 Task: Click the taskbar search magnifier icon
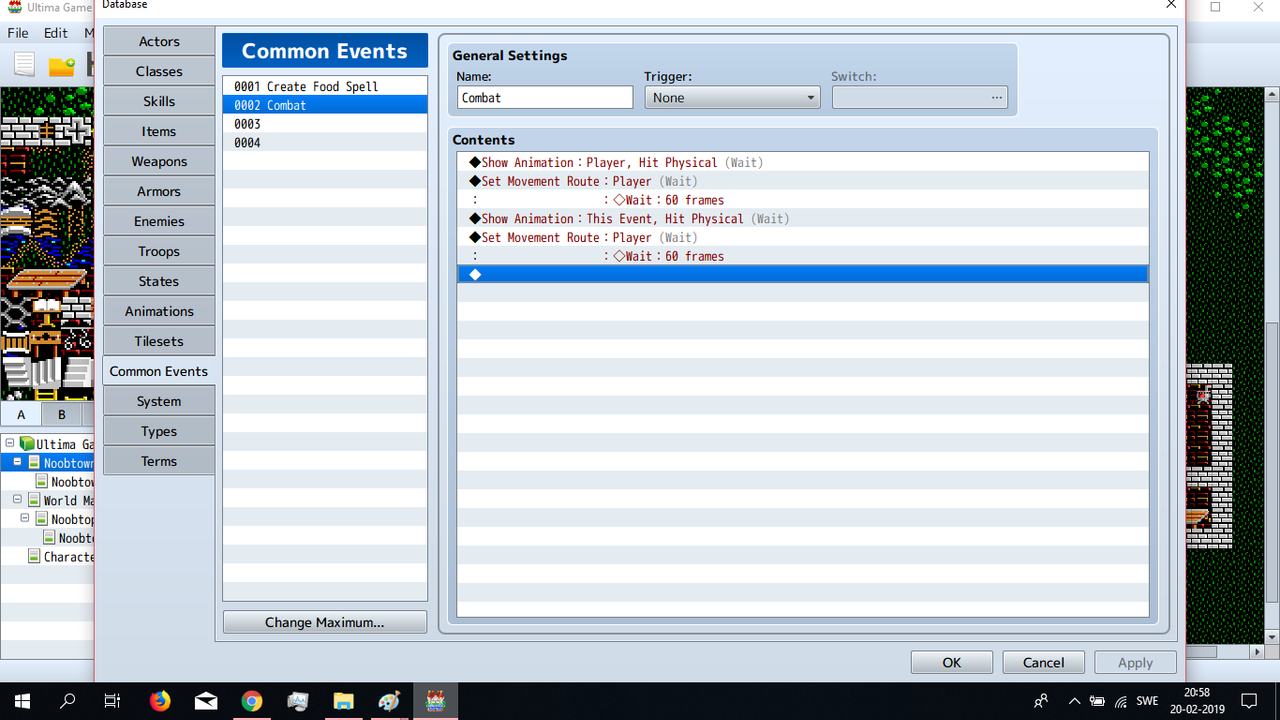(68, 701)
